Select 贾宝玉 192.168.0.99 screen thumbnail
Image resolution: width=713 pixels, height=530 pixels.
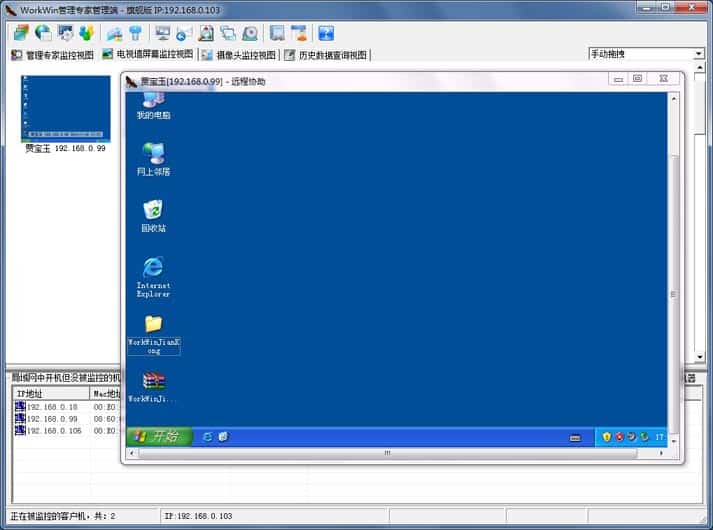point(65,109)
